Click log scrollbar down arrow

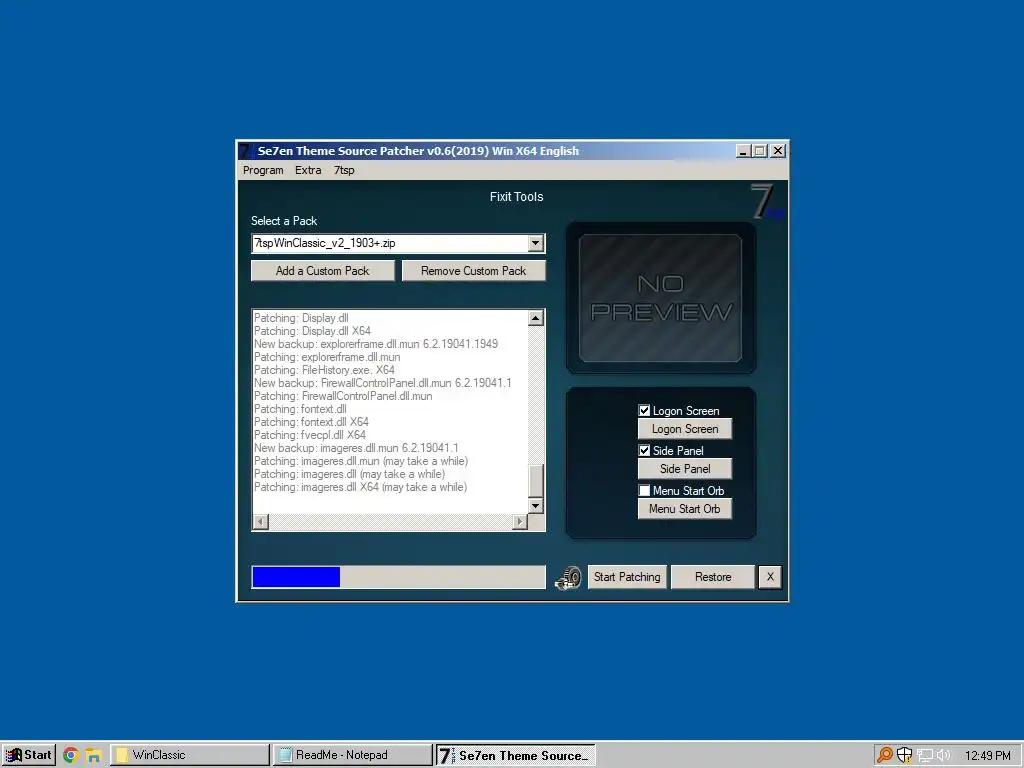pos(536,505)
